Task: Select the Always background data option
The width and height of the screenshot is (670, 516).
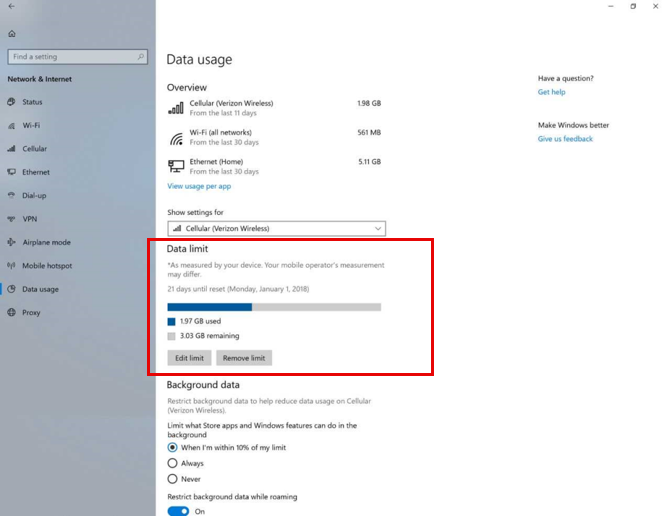Action: [172, 463]
